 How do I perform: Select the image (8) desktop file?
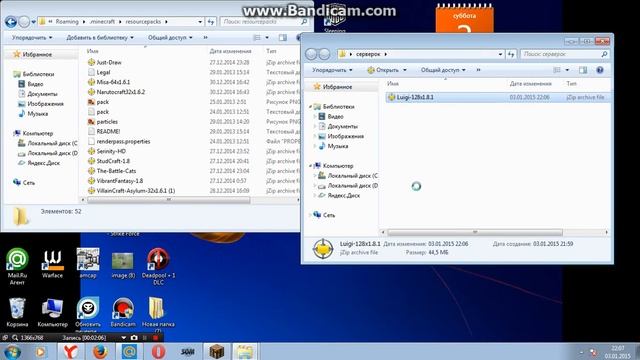point(123,265)
